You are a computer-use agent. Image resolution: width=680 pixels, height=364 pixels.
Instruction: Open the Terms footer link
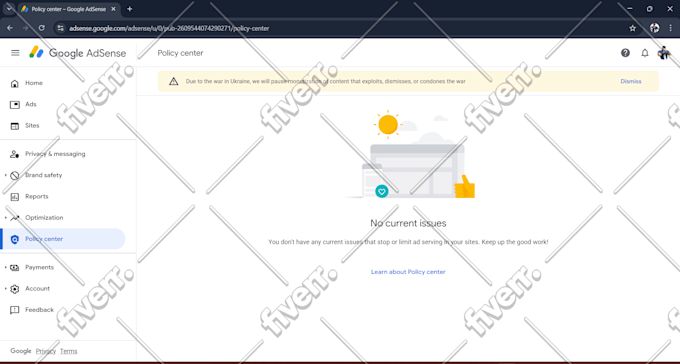(69, 351)
